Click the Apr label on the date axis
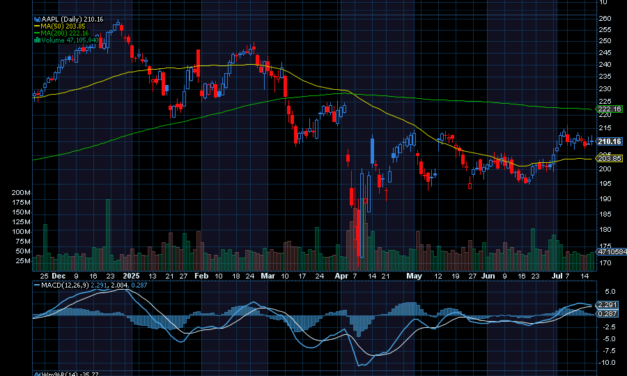The width and height of the screenshot is (627, 376). click(341, 276)
